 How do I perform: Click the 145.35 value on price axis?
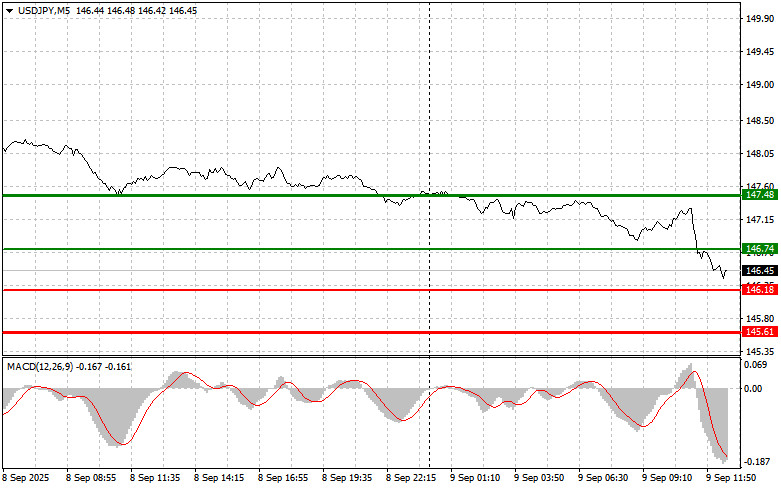(x=760, y=352)
